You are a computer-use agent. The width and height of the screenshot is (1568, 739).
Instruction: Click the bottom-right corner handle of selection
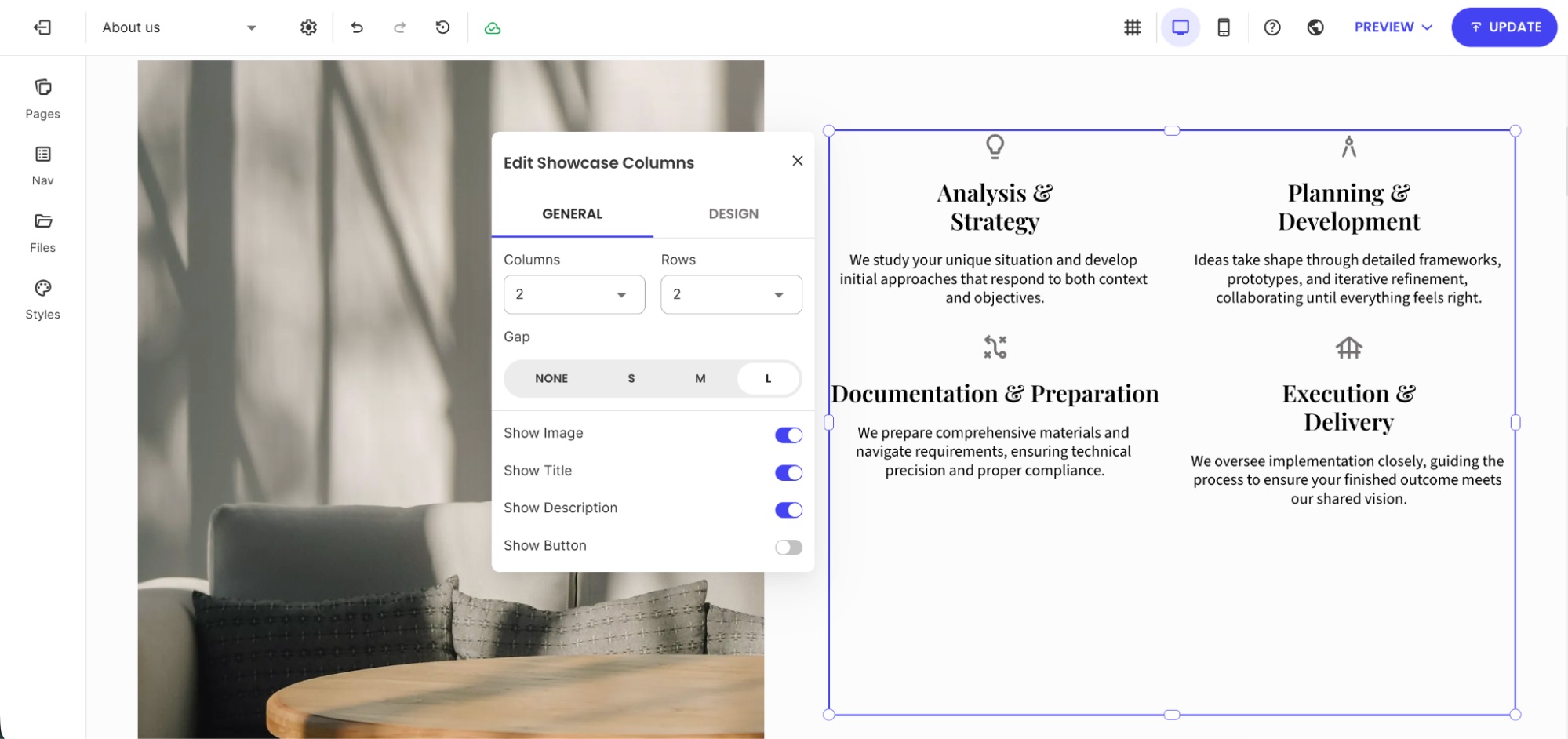[1515, 715]
